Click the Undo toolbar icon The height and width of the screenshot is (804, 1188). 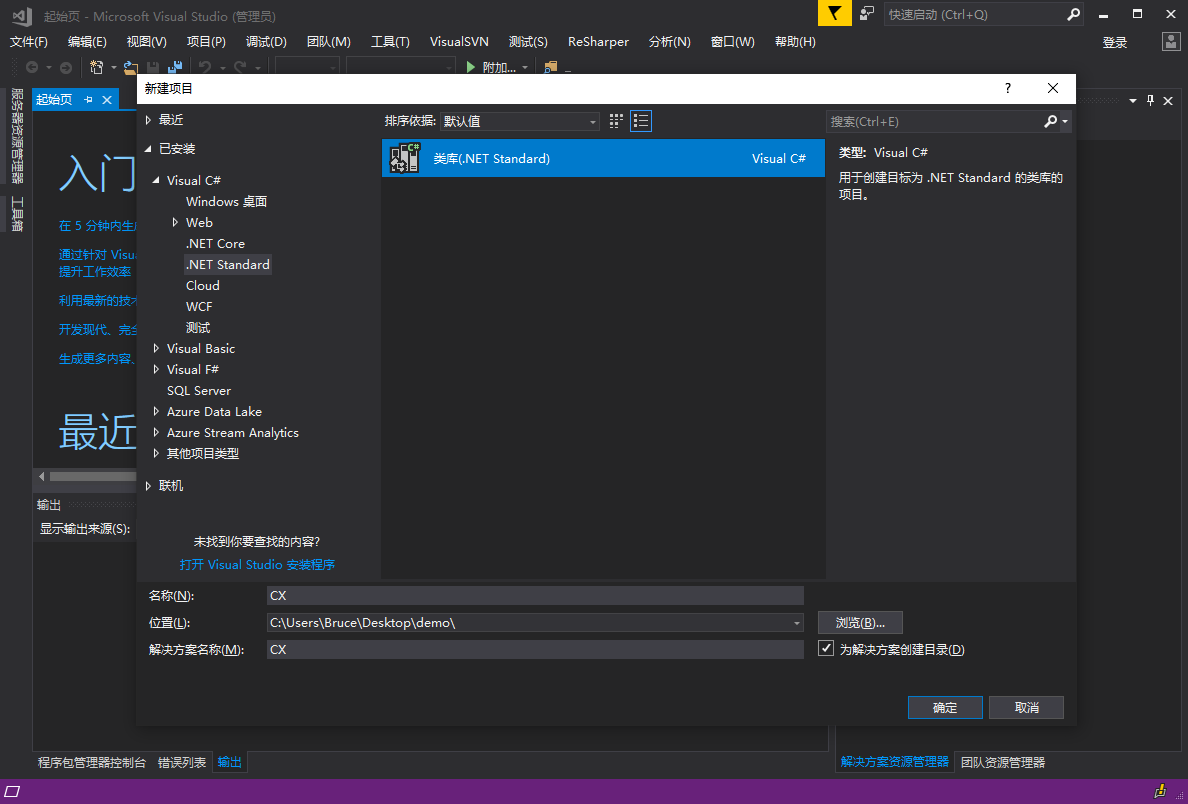point(204,67)
